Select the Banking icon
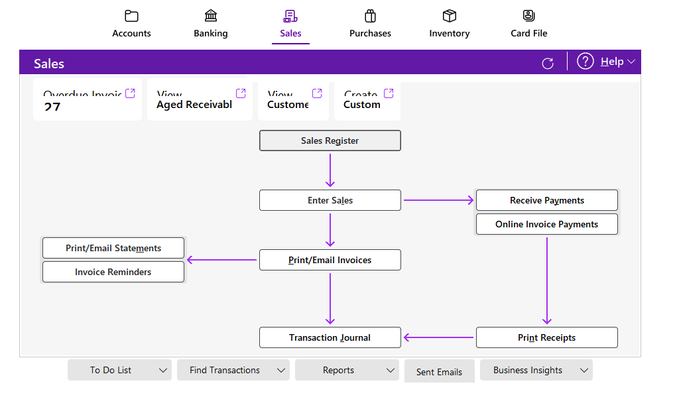 pyautogui.click(x=210, y=16)
